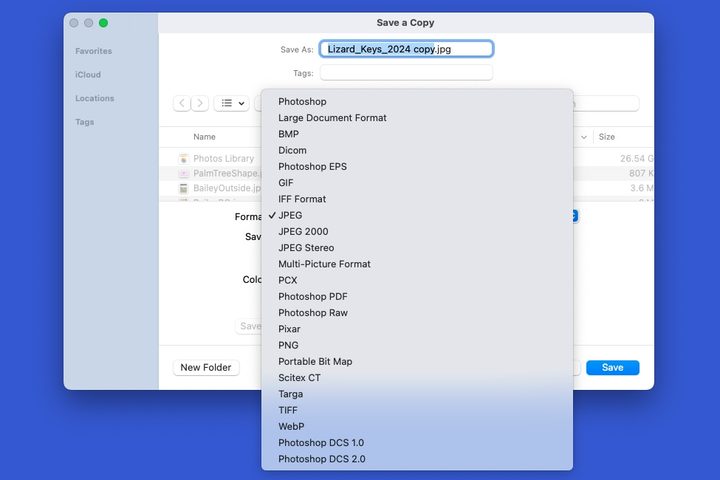Select BMP in the format menu

[417, 134]
